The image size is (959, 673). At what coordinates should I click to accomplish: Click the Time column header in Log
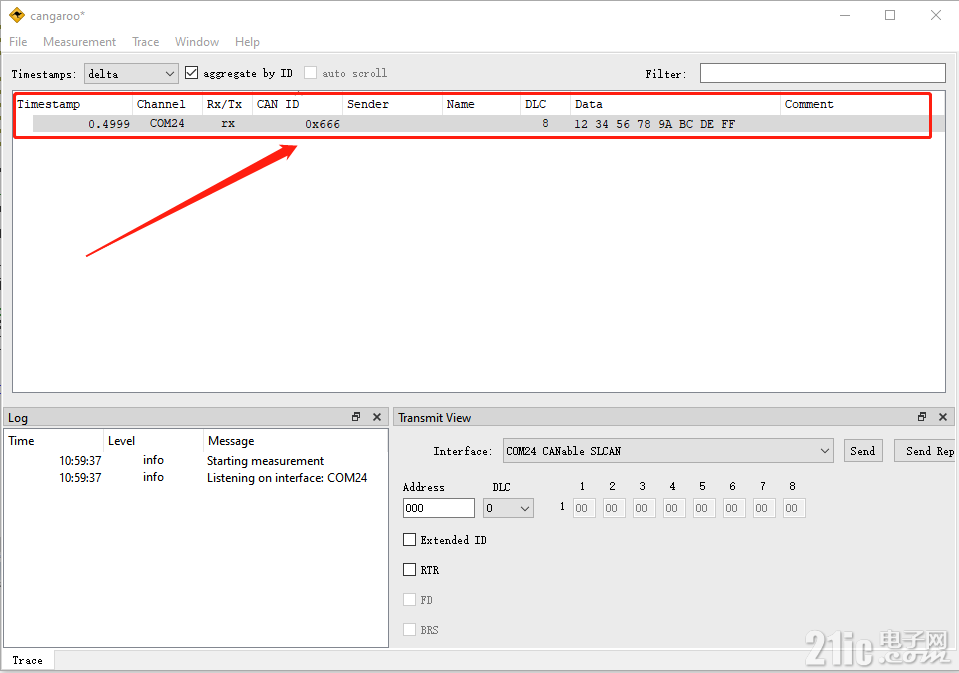coord(54,441)
